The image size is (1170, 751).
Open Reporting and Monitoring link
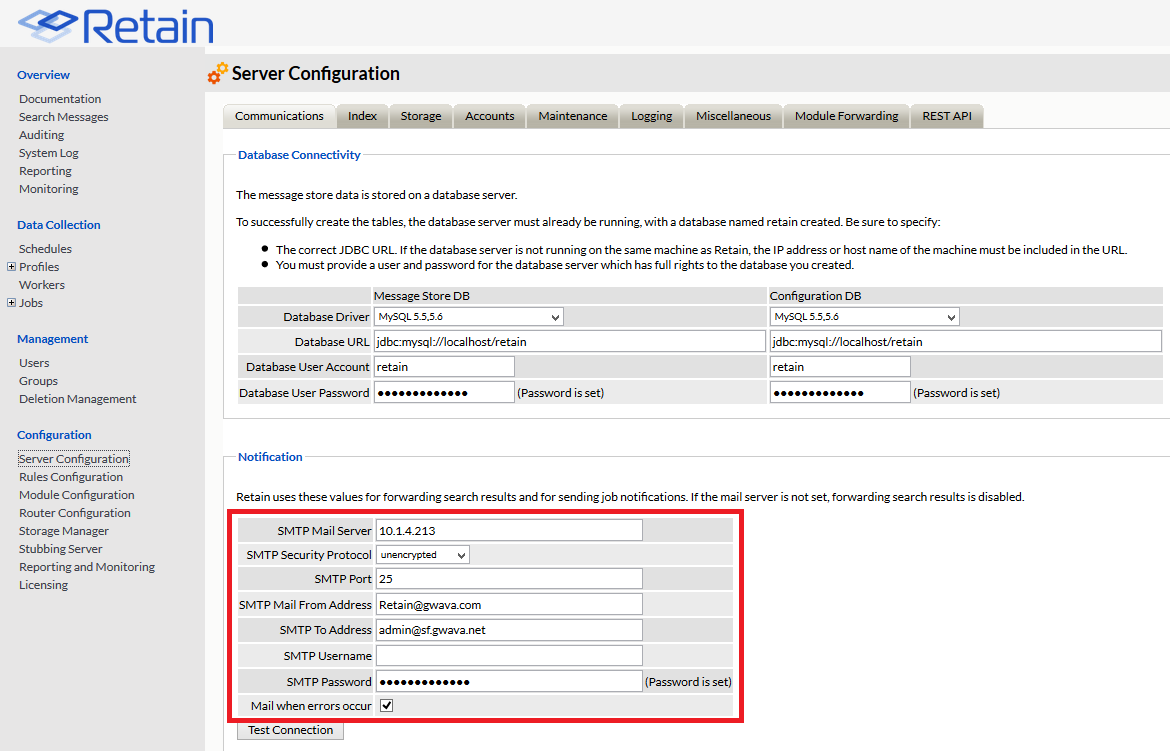click(87, 567)
